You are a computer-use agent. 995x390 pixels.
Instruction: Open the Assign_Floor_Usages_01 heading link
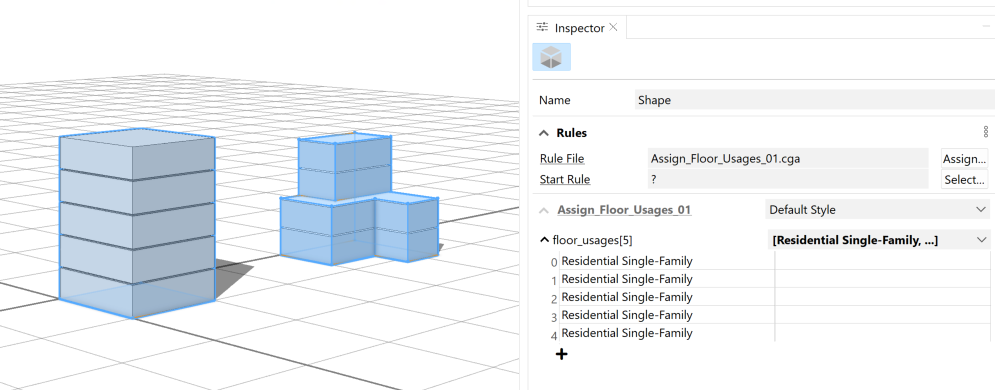pyautogui.click(x=624, y=210)
